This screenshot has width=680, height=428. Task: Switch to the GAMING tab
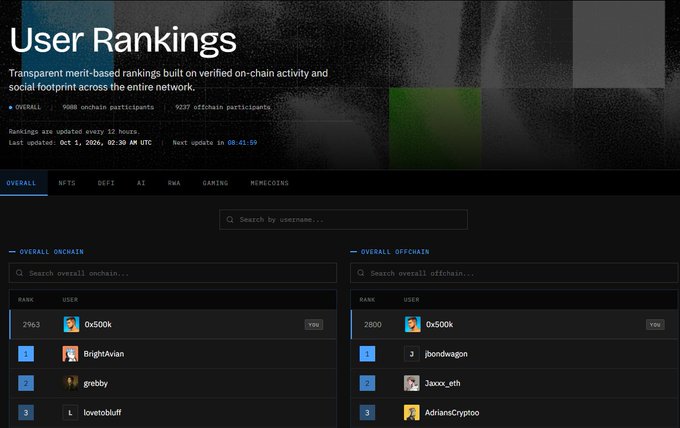tap(215, 183)
